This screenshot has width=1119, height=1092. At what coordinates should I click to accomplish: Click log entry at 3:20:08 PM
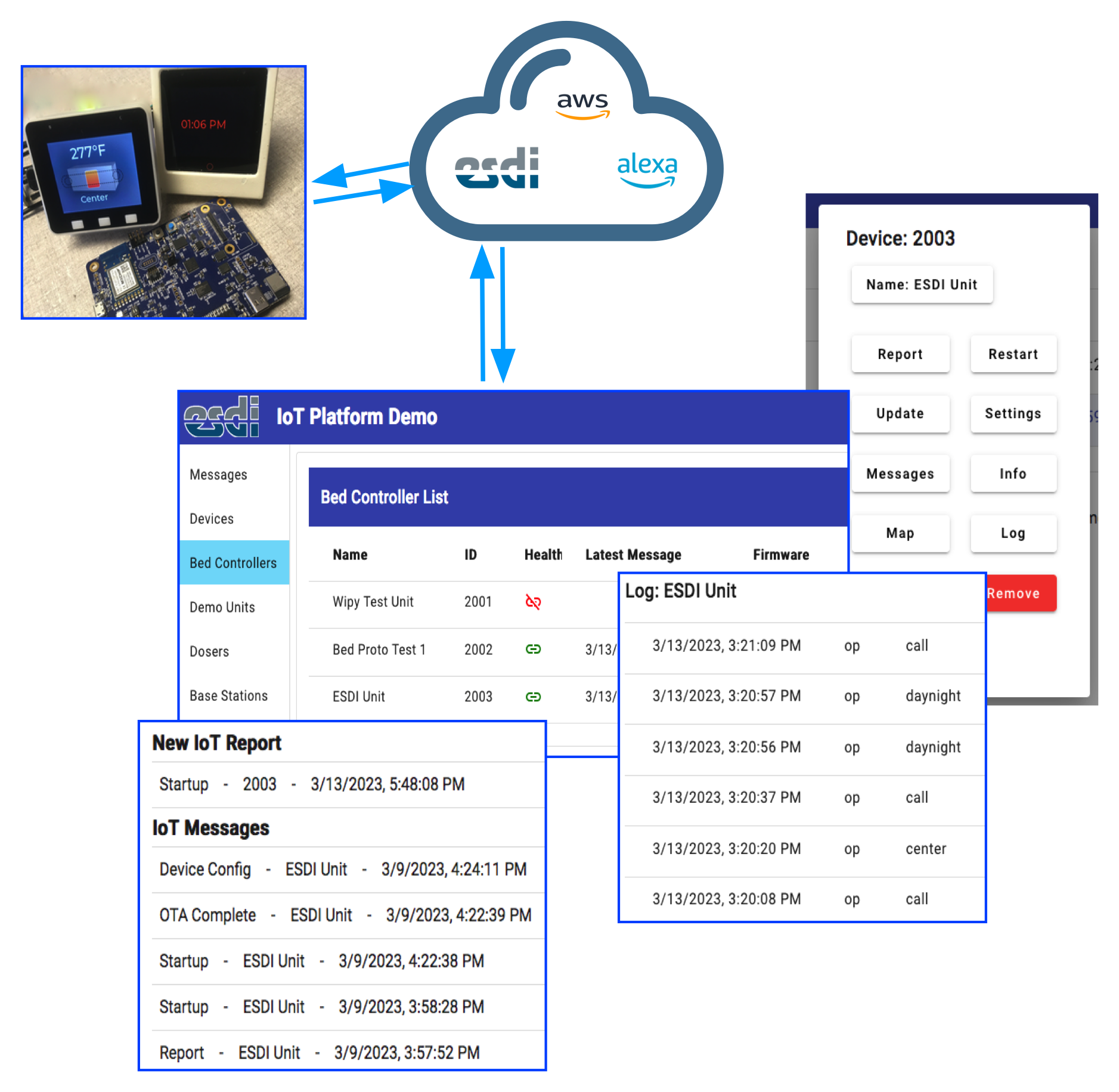tap(804, 899)
